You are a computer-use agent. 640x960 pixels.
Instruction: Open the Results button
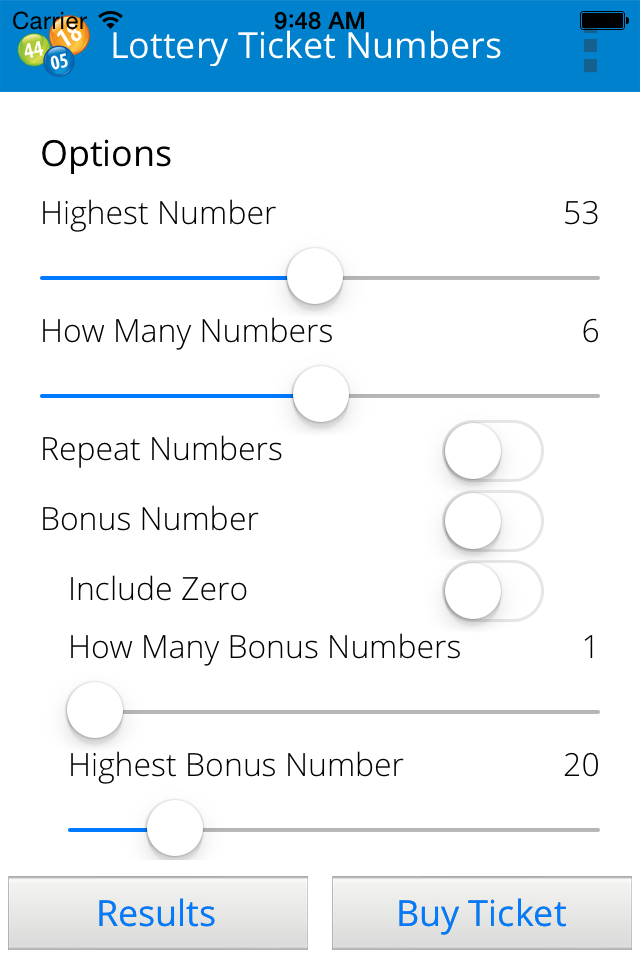pos(158,913)
